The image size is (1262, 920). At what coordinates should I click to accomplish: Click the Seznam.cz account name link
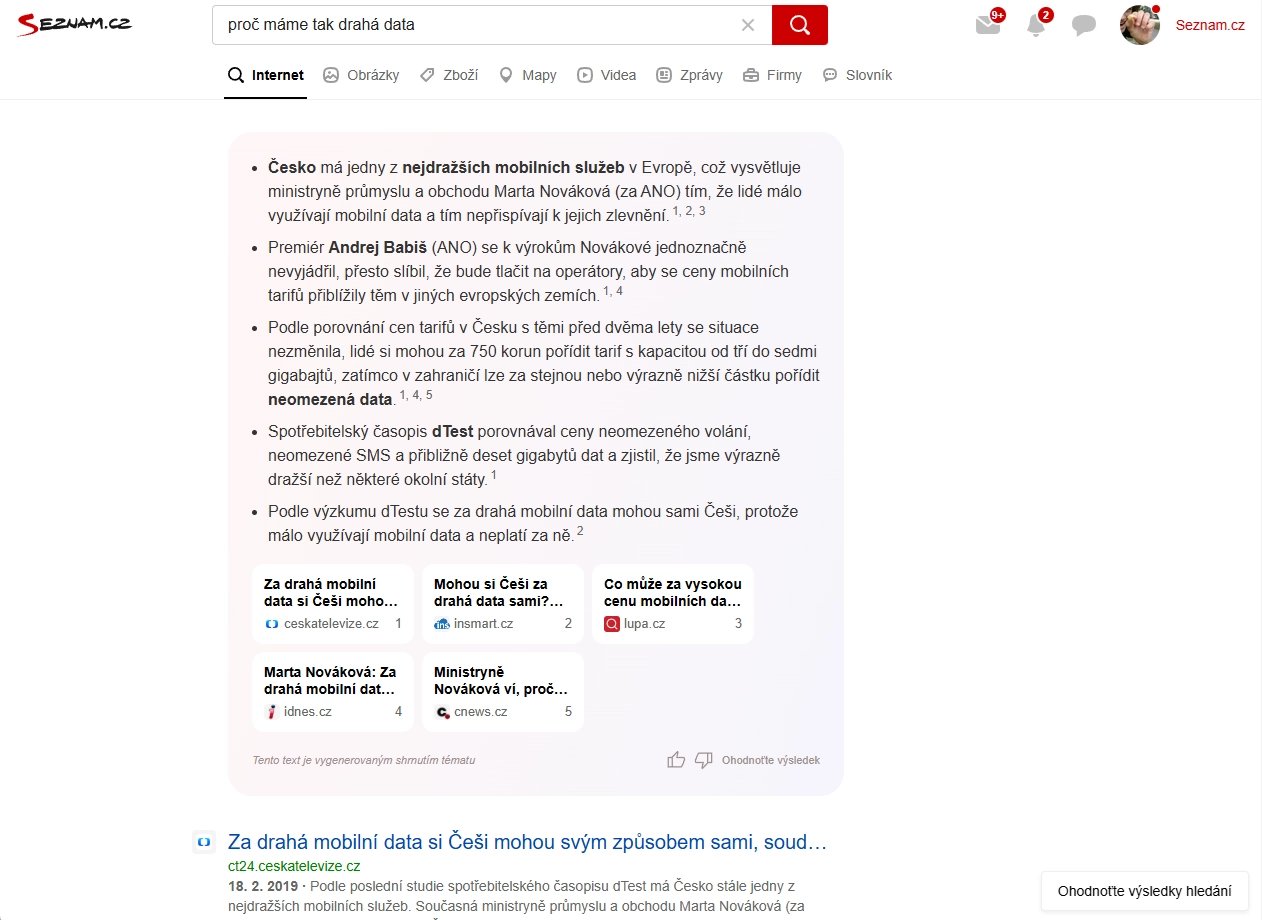1210,25
